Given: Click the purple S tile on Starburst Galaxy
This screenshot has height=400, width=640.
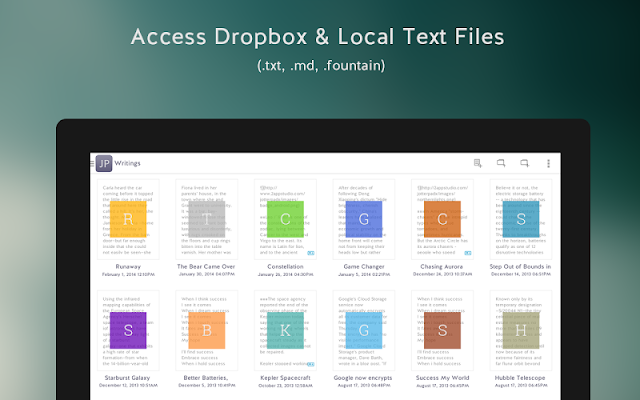Looking at the screenshot, I should tap(128, 330).
